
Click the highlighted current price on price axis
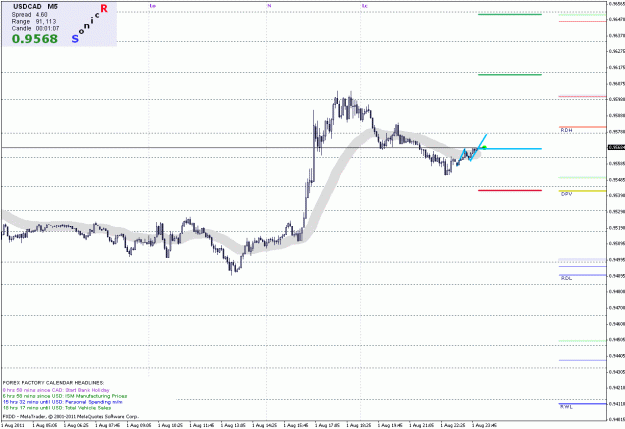[x=616, y=148]
